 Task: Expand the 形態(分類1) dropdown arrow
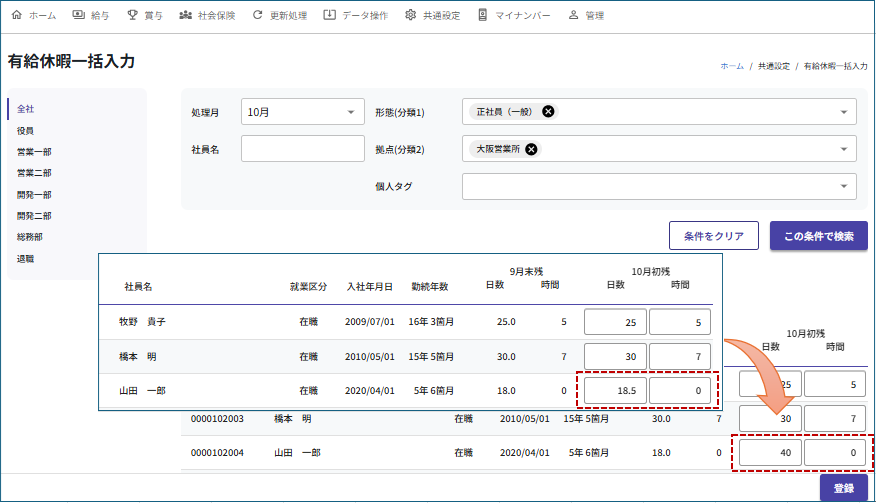844,112
